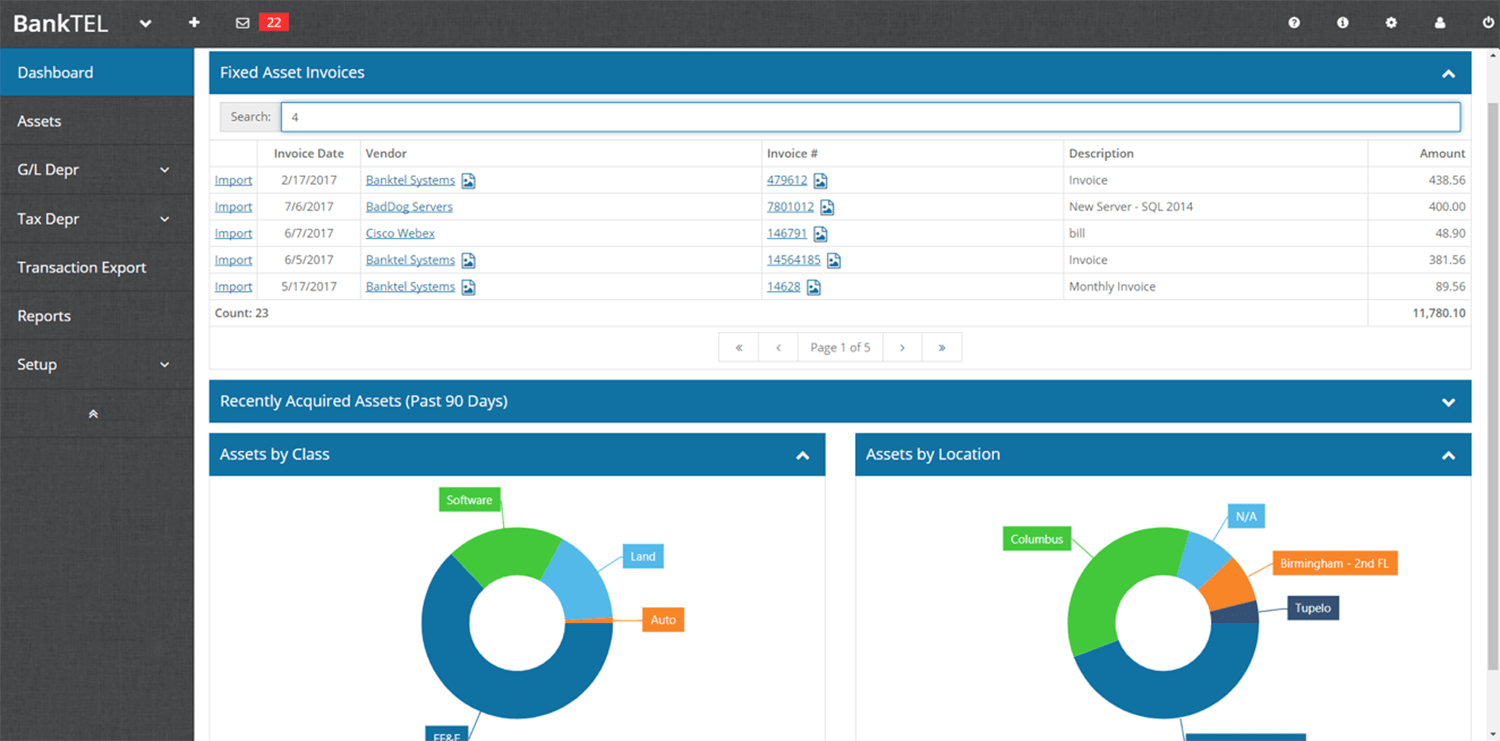Open the user profile icon
The image size is (1500, 741).
1439,22
